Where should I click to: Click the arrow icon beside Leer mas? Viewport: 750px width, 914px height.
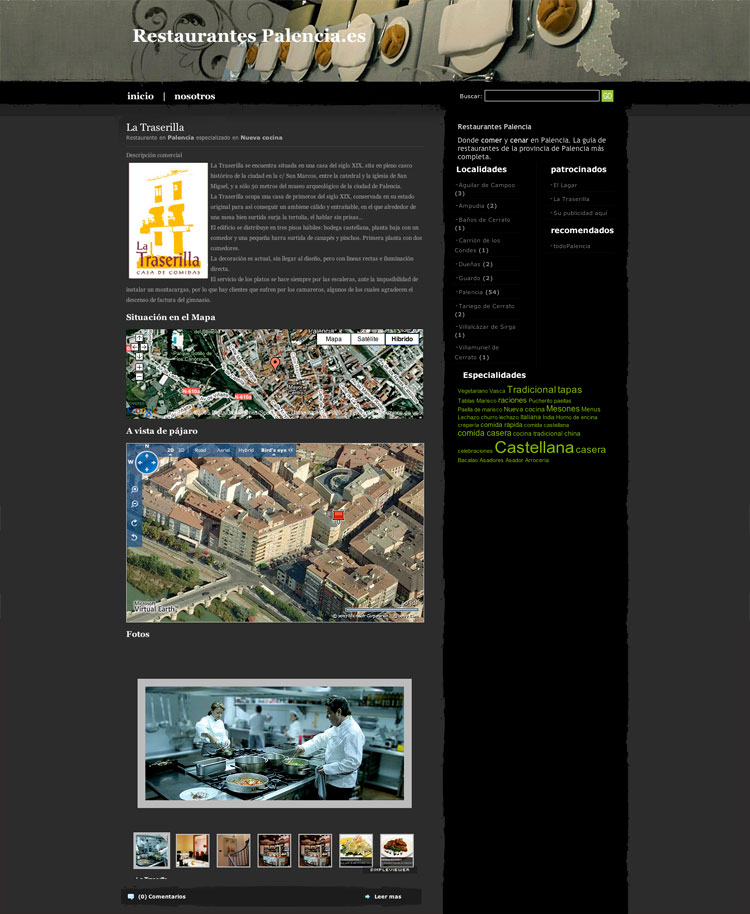pos(367,897)
